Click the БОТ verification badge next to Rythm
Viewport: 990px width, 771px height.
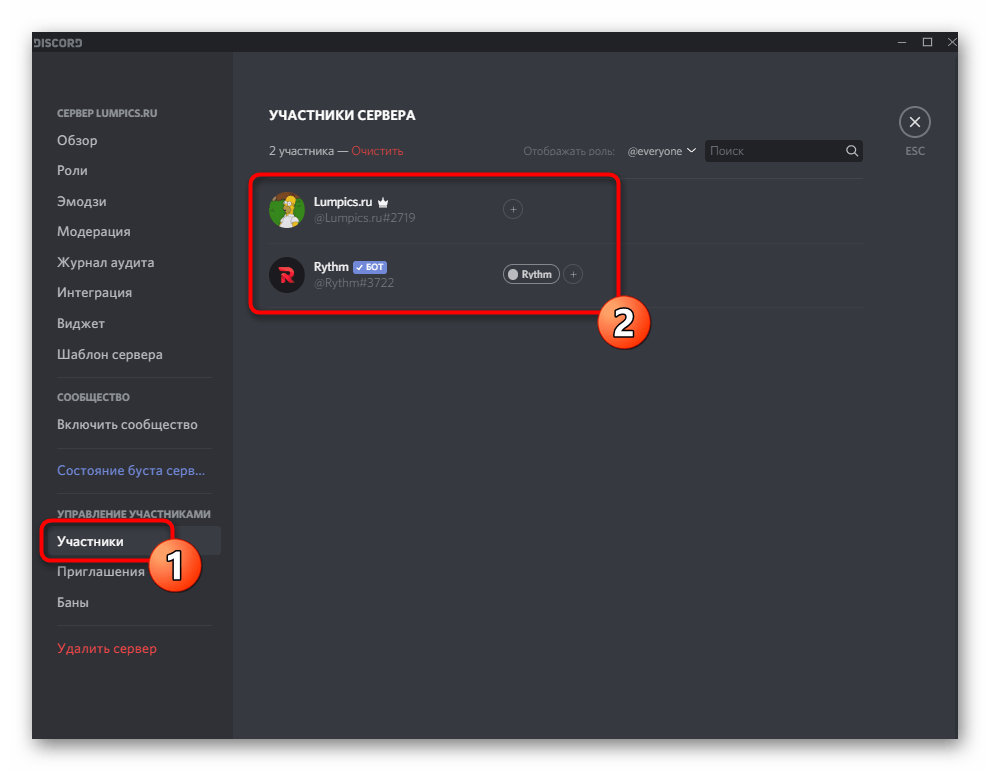pos(369,266)
